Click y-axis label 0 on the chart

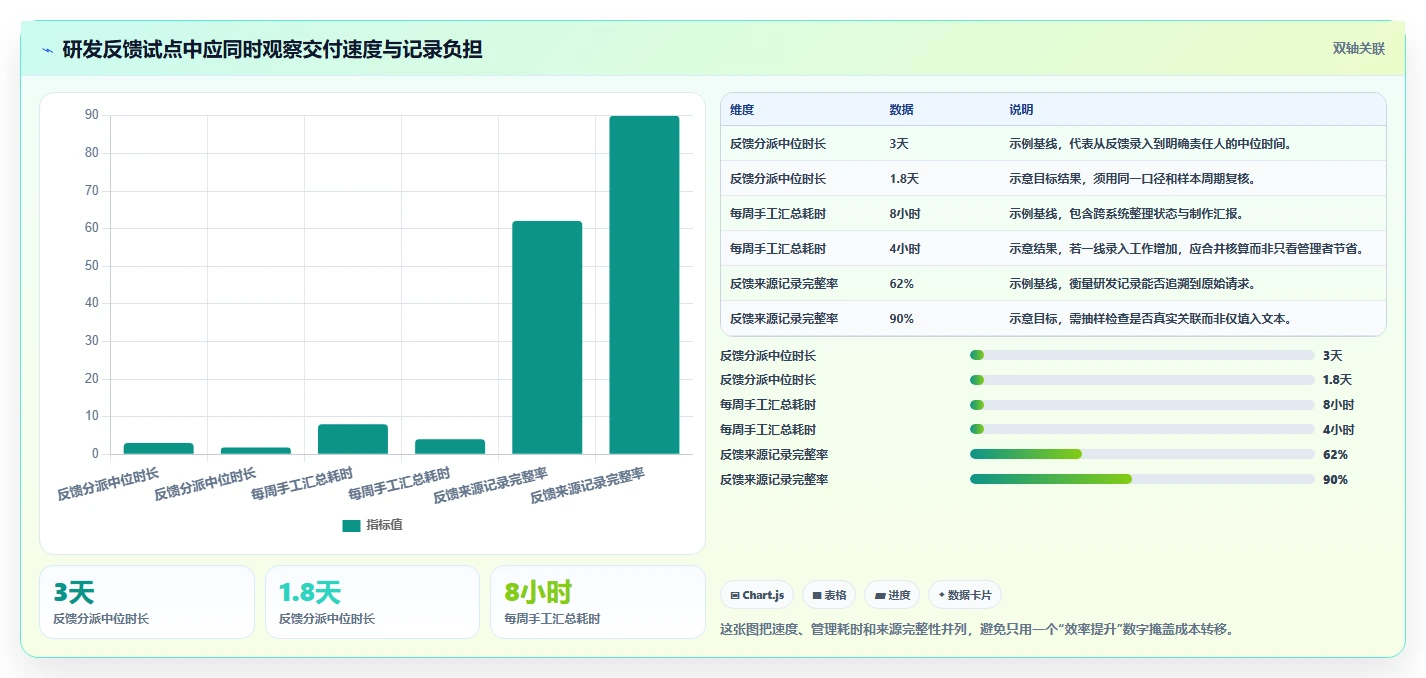[x=95, y=454]
